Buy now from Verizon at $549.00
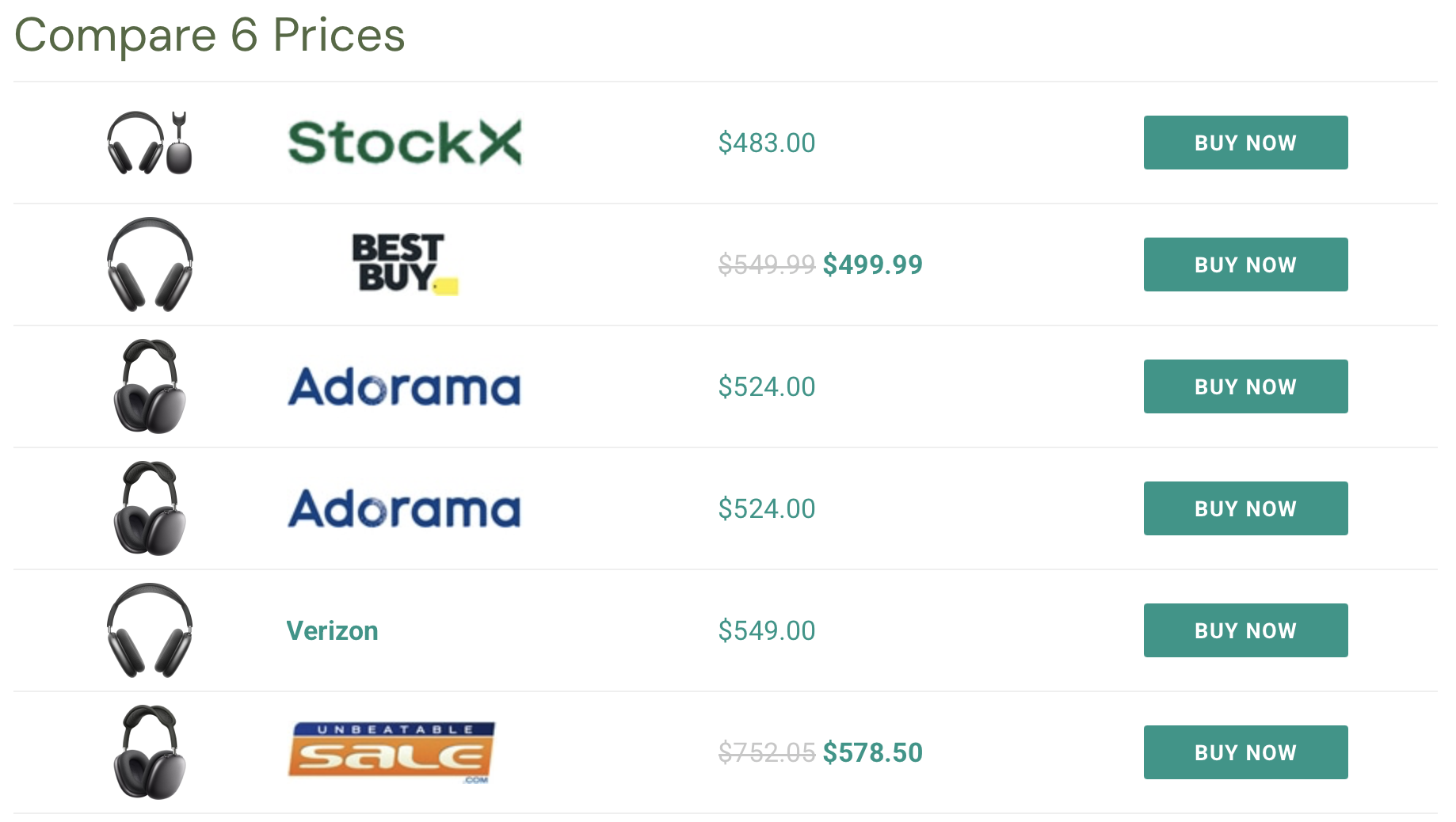This screenshot has width=1456, height=822. tap(1245, 630)
